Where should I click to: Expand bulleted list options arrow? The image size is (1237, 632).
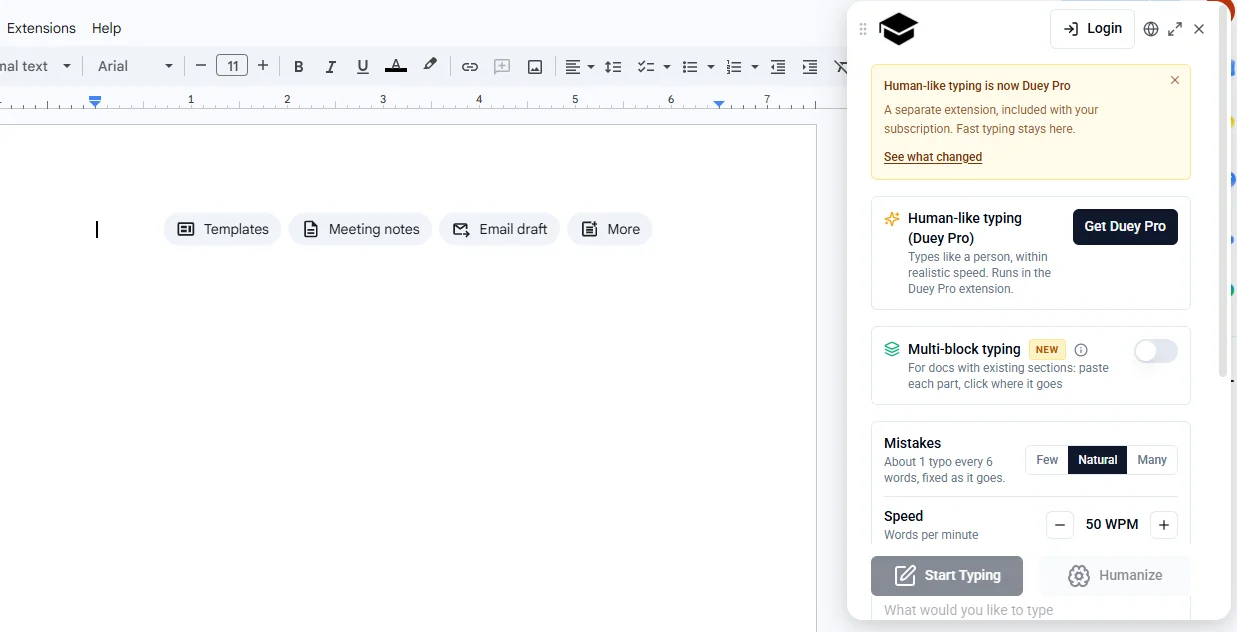[711, 67]
